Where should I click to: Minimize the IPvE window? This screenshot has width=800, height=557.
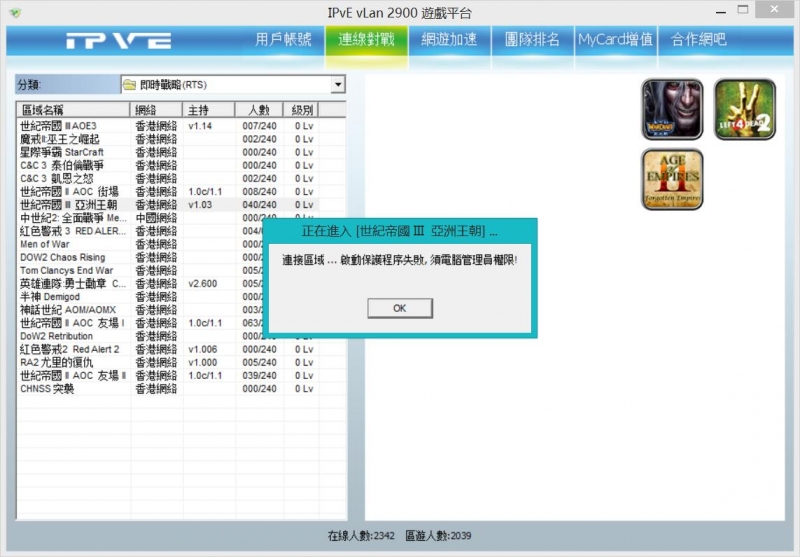click(721, 11)
